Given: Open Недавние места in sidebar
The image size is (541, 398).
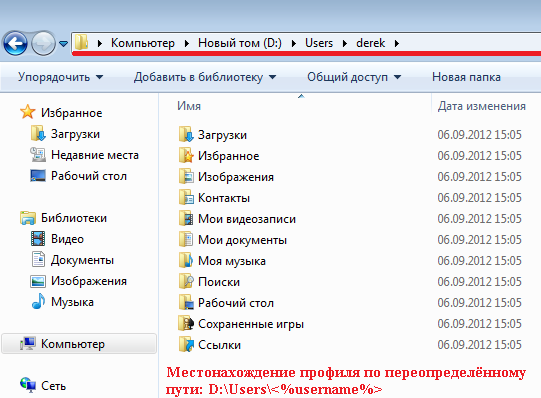Looking at the screenshot, I should [x=95, y=155].
